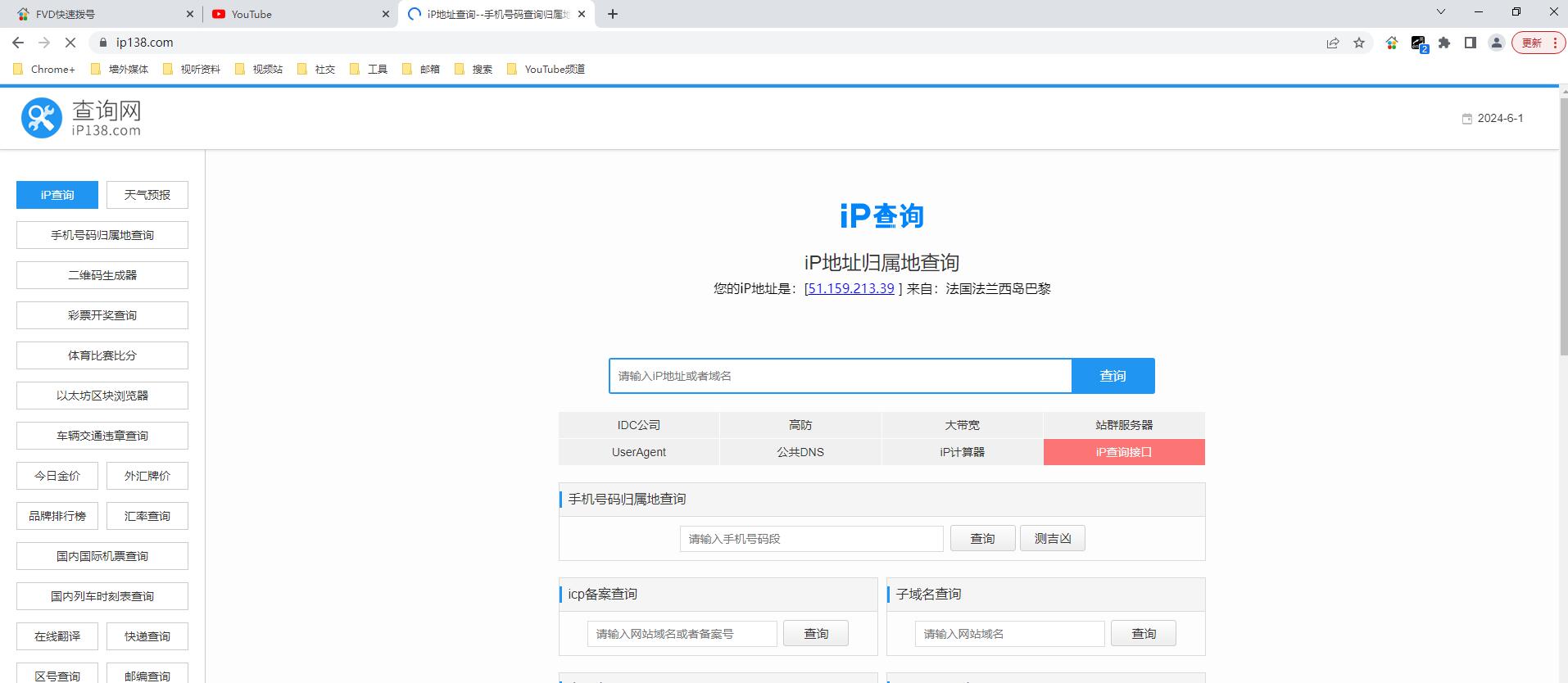Open 体育比赛比分 in the sidebar

(102, 355)
